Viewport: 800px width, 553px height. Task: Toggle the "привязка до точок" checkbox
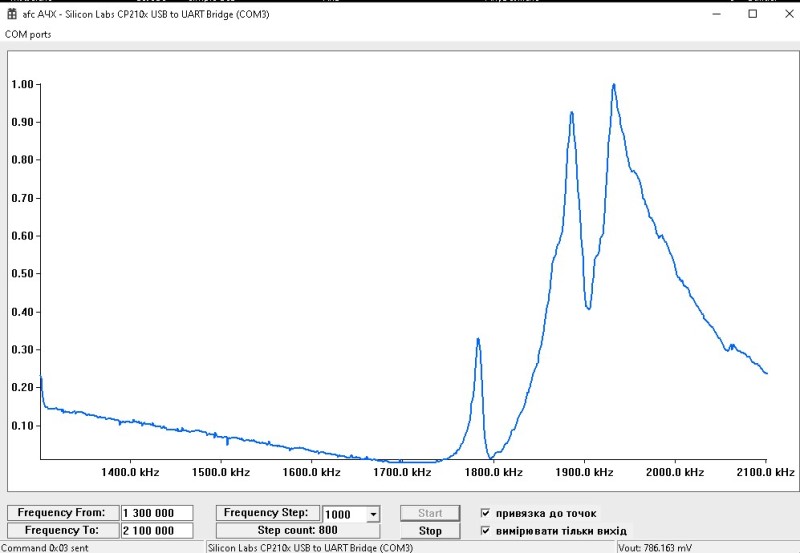click(486, 512)
